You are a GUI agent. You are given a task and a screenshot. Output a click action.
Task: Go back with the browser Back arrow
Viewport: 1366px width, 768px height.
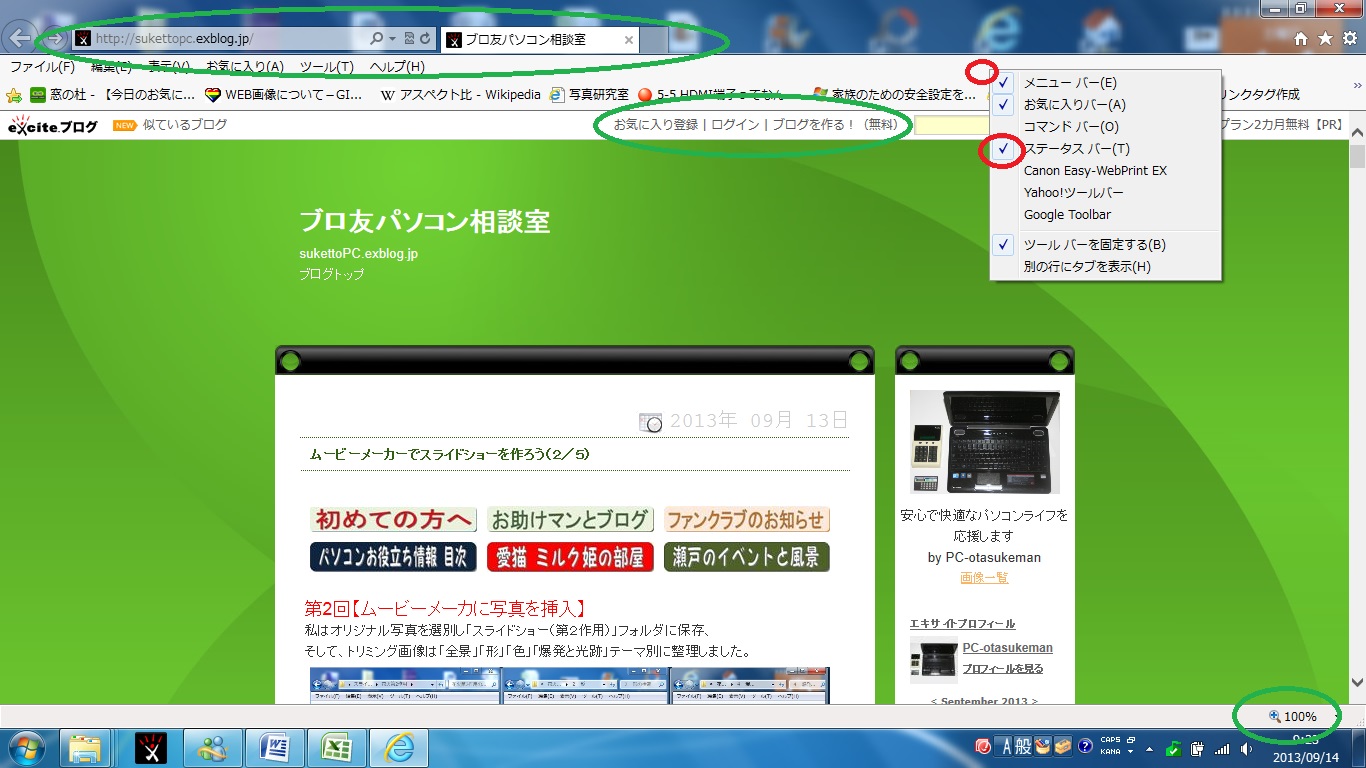20,38
